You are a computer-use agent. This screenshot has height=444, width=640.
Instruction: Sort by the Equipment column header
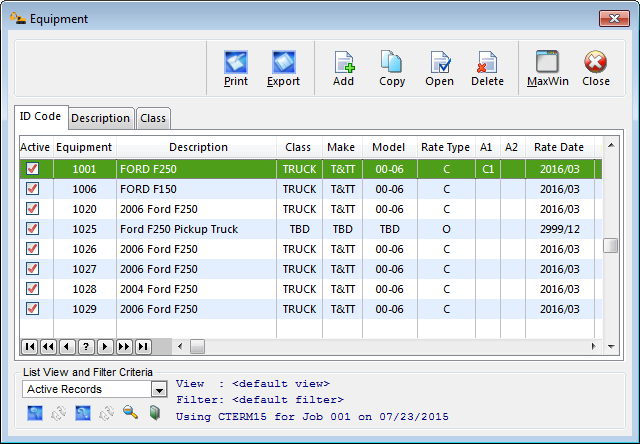pos(84,147)
